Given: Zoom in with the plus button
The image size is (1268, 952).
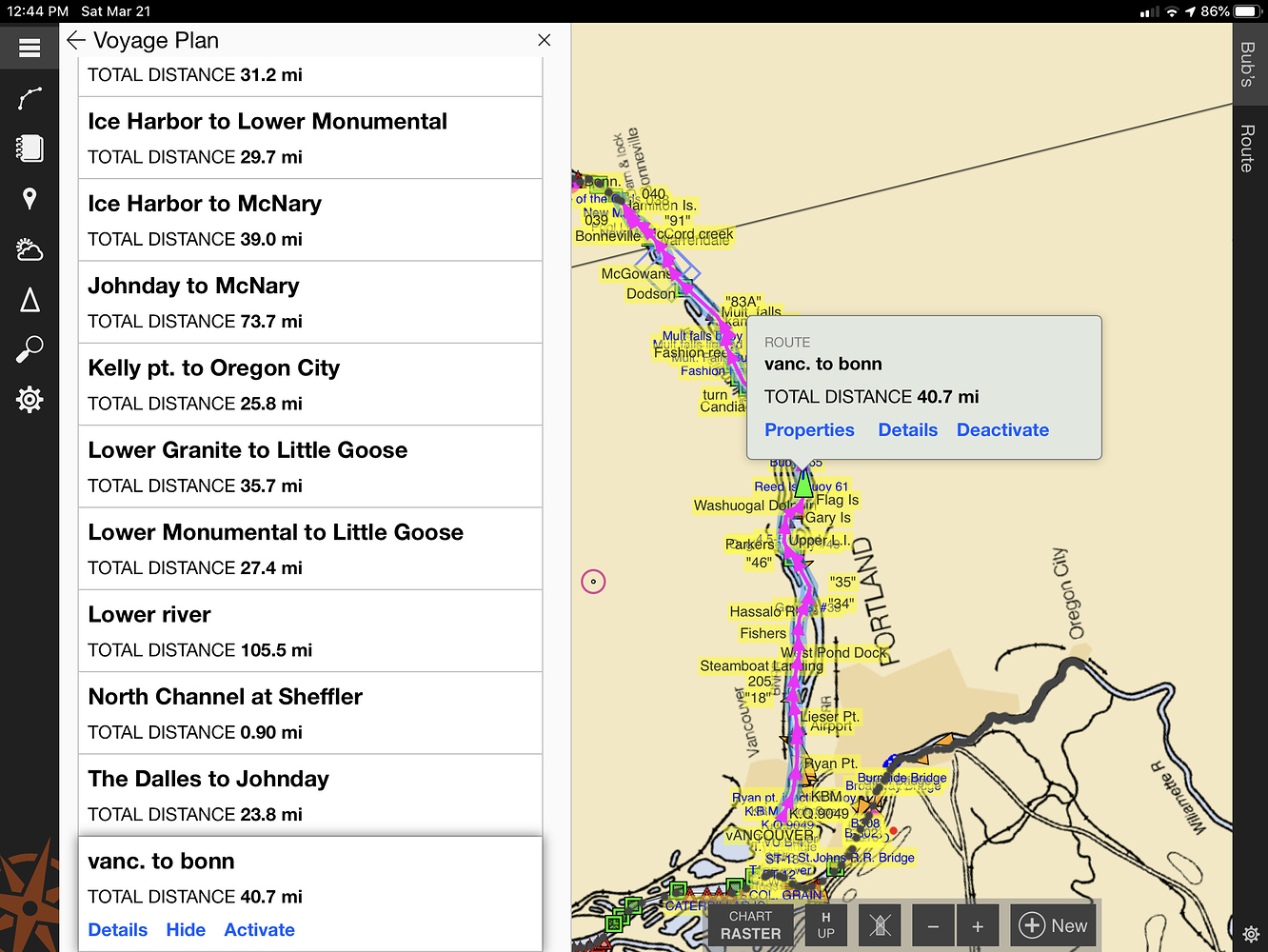Looking at the screenshot, I should (976, 924).
